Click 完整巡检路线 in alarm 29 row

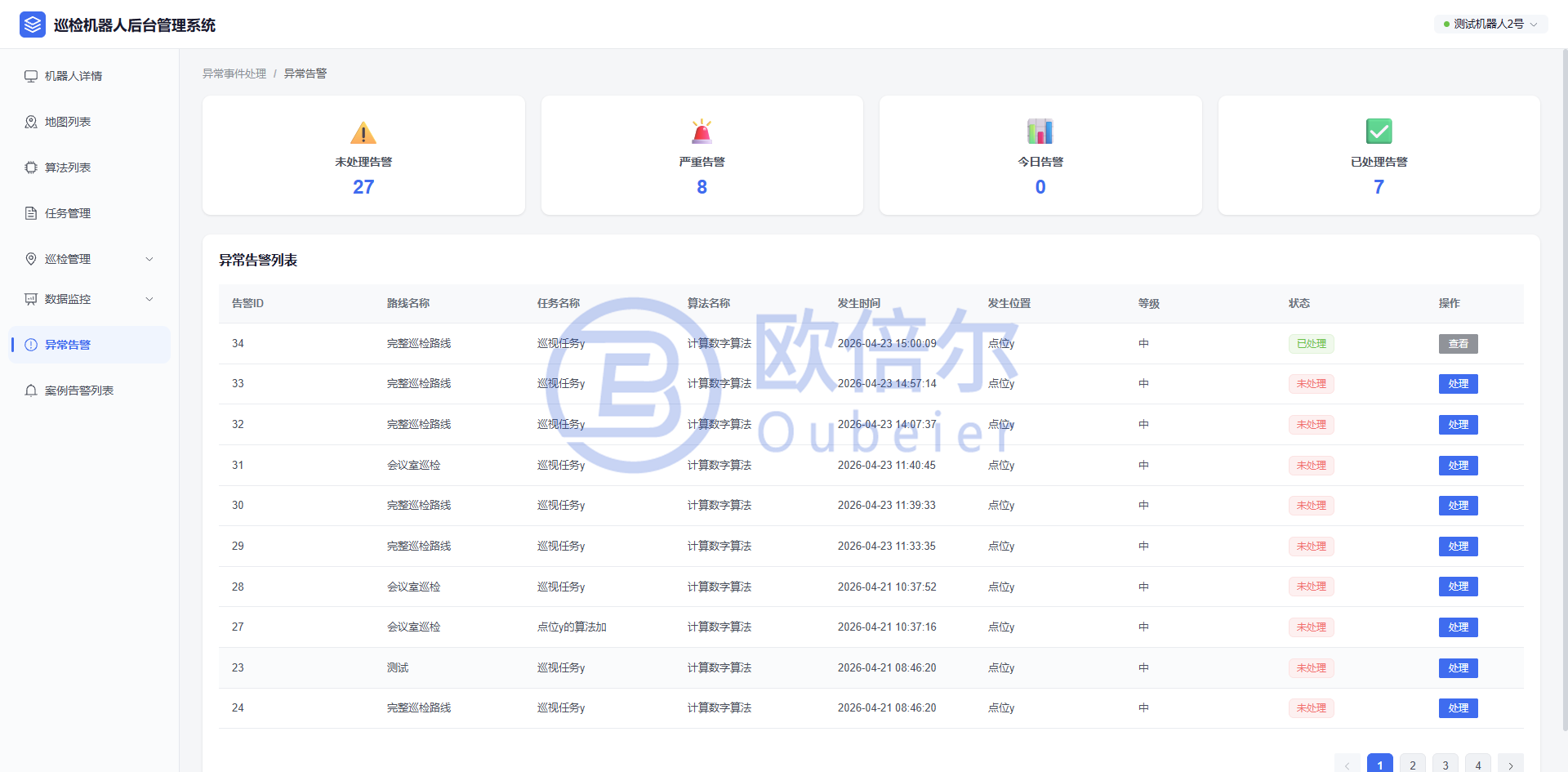(419, 546)
